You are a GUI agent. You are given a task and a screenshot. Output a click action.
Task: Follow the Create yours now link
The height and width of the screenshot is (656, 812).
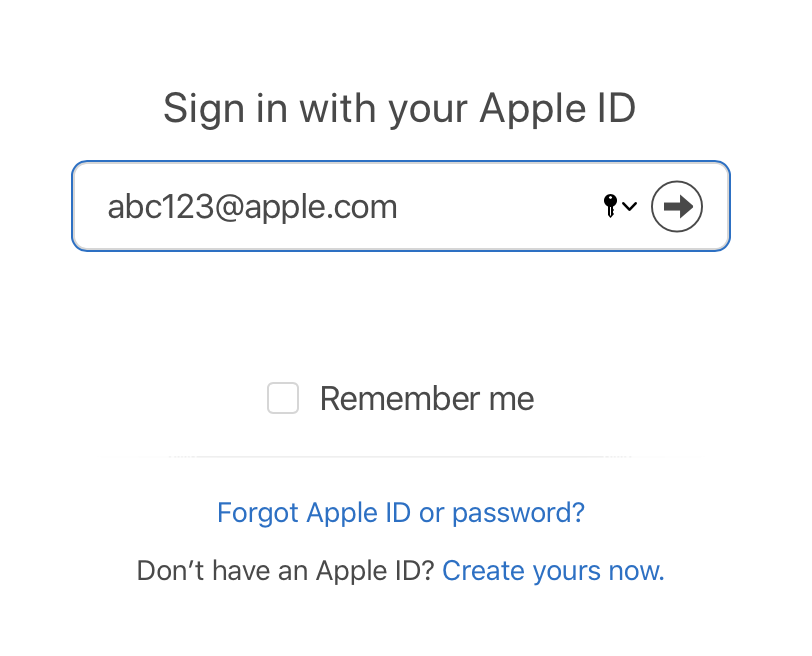[x=553, y=571]
